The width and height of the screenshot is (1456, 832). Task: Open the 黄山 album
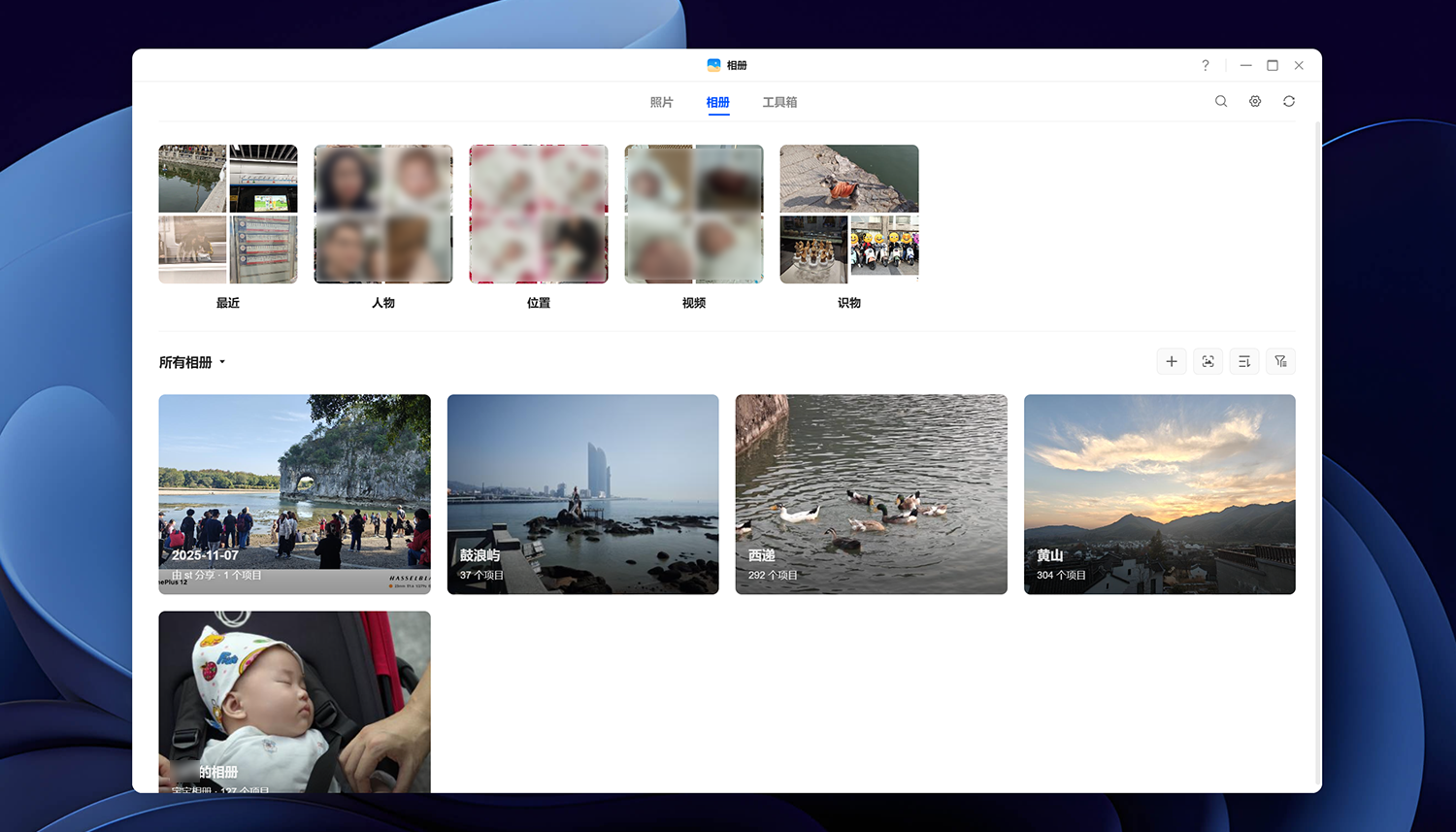tap(1160, 494)
